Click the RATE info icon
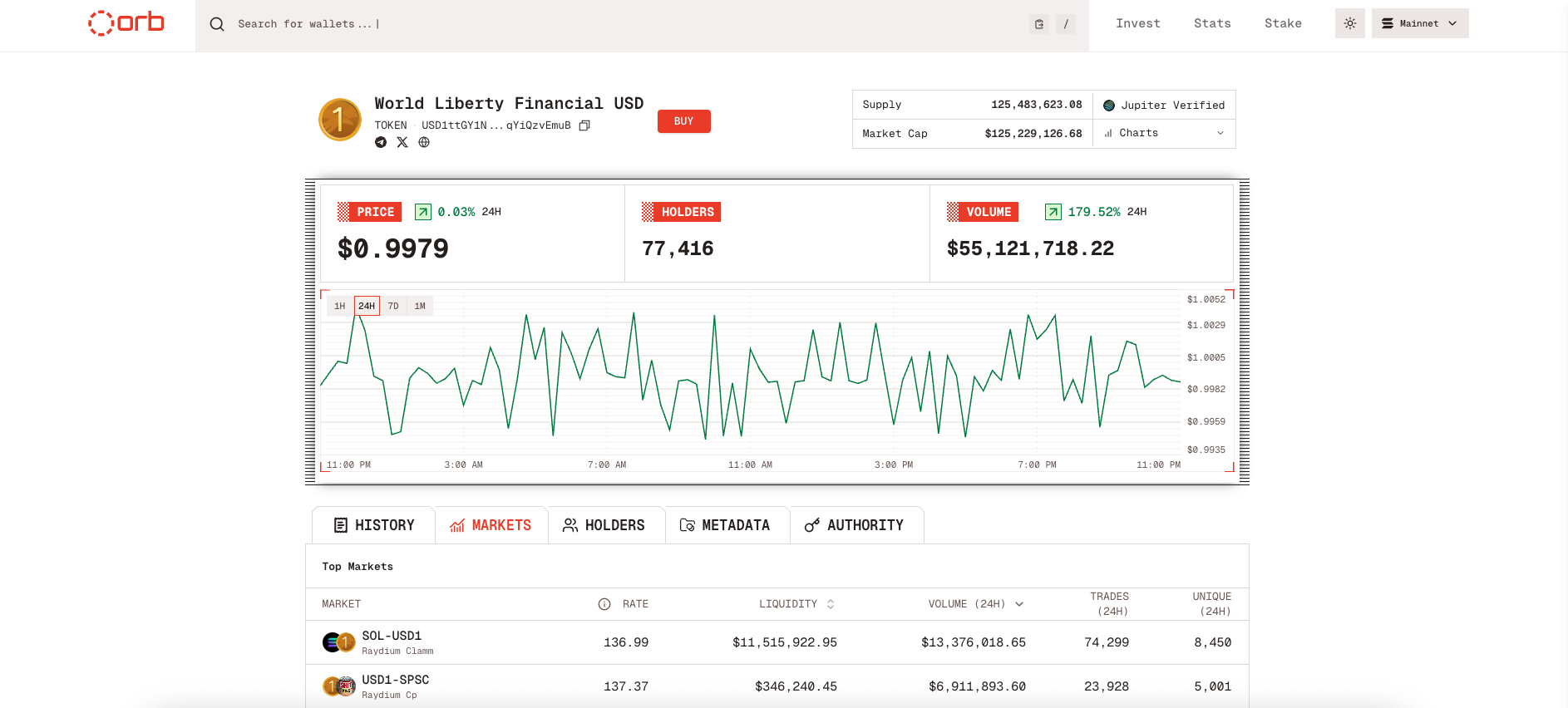The image size is (1568, 708). (604, 604)
